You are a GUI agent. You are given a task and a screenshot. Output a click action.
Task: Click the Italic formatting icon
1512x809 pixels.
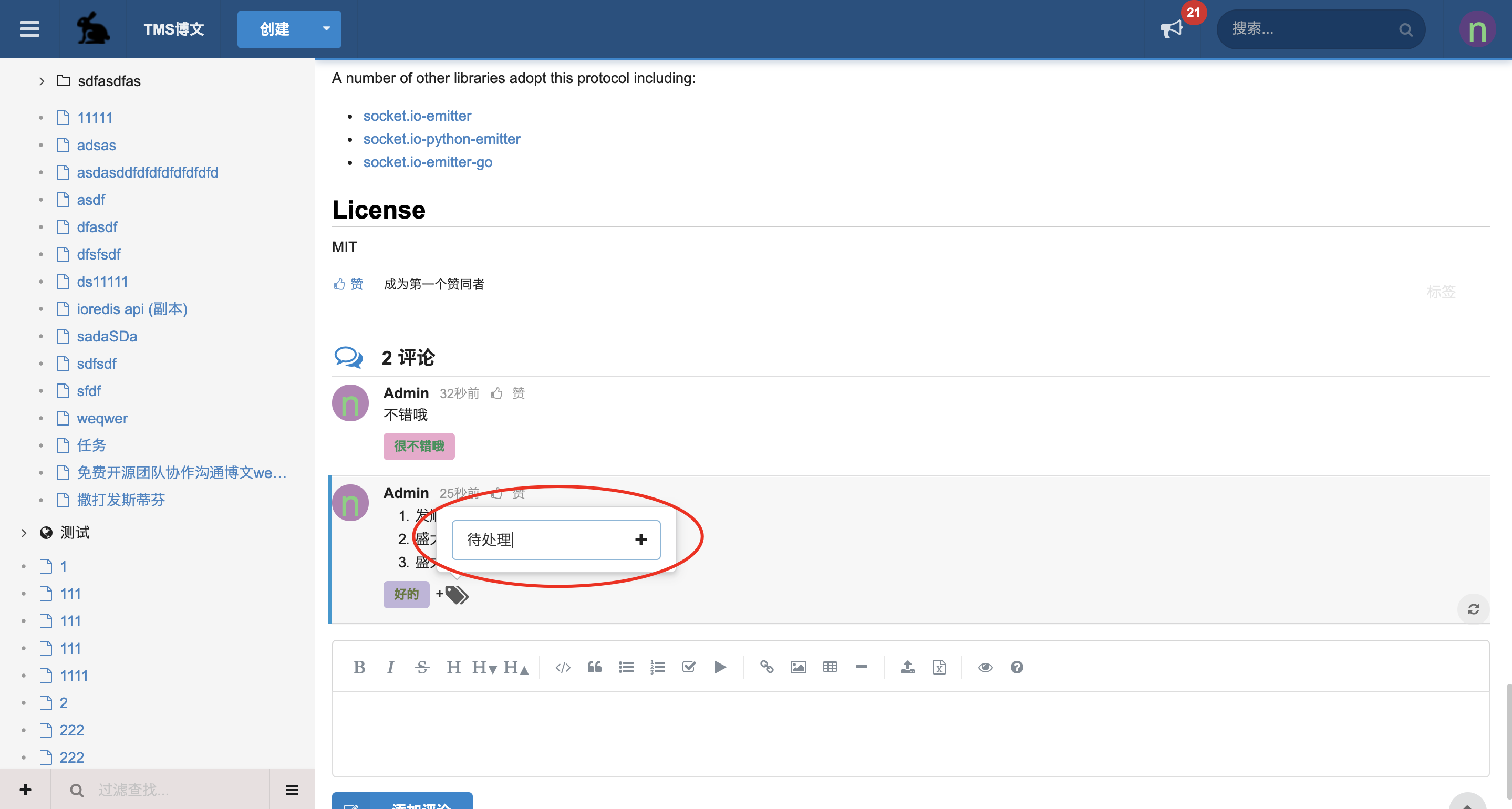[x=390, y=667]
